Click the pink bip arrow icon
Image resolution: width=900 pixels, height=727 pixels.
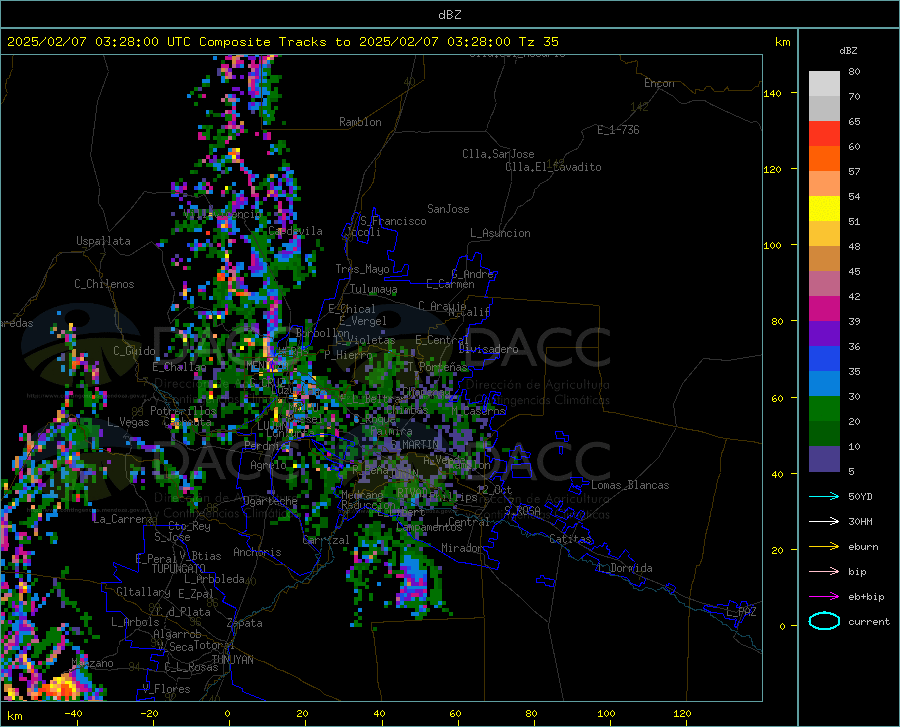coord(824,571)
